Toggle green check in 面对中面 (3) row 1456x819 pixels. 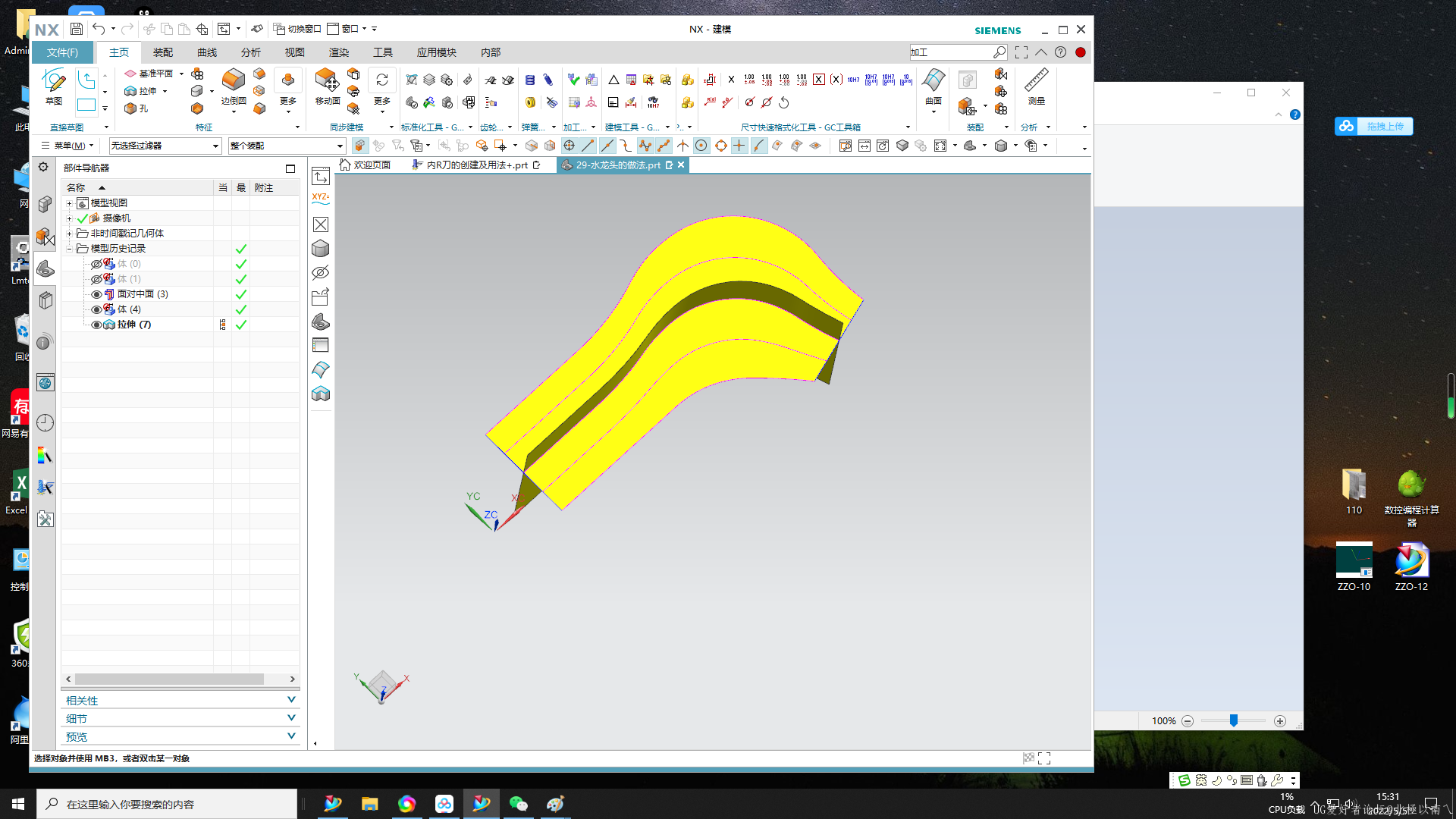[x=241, y=294]
